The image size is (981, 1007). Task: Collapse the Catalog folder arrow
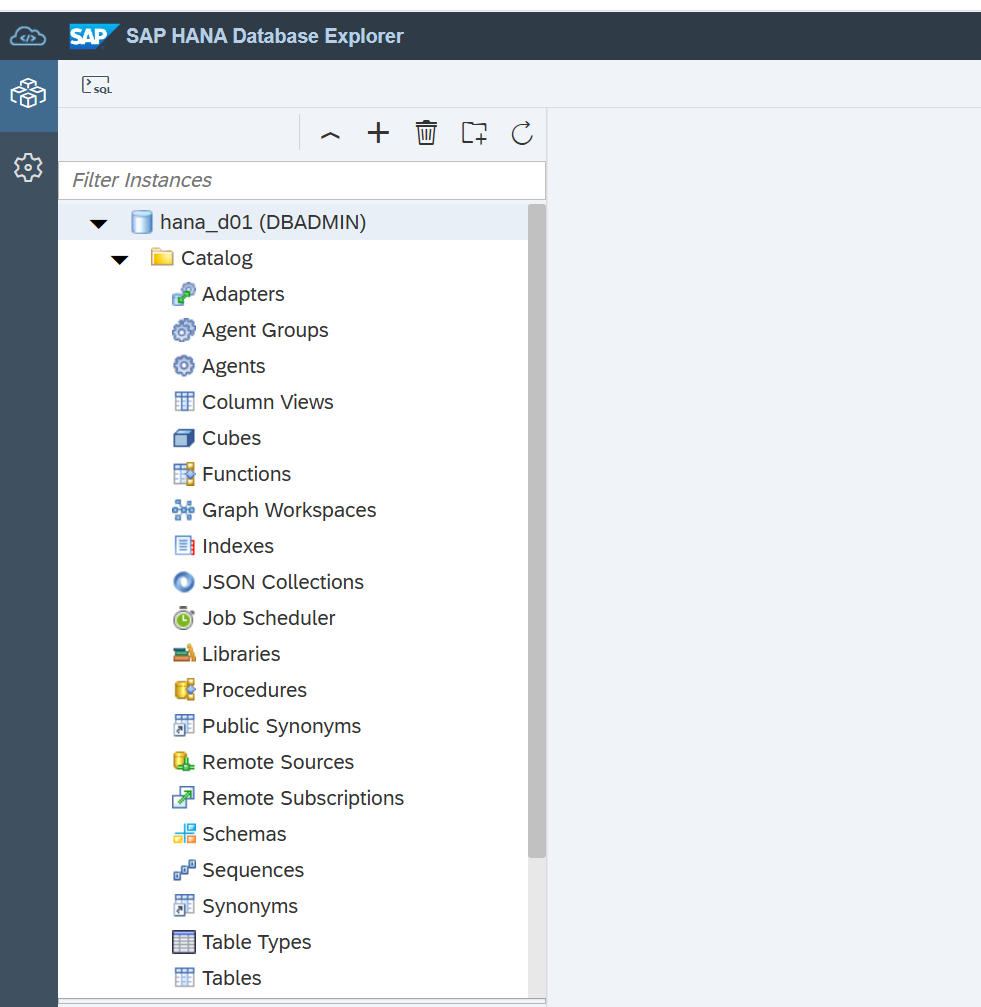[x=119, y=259]
